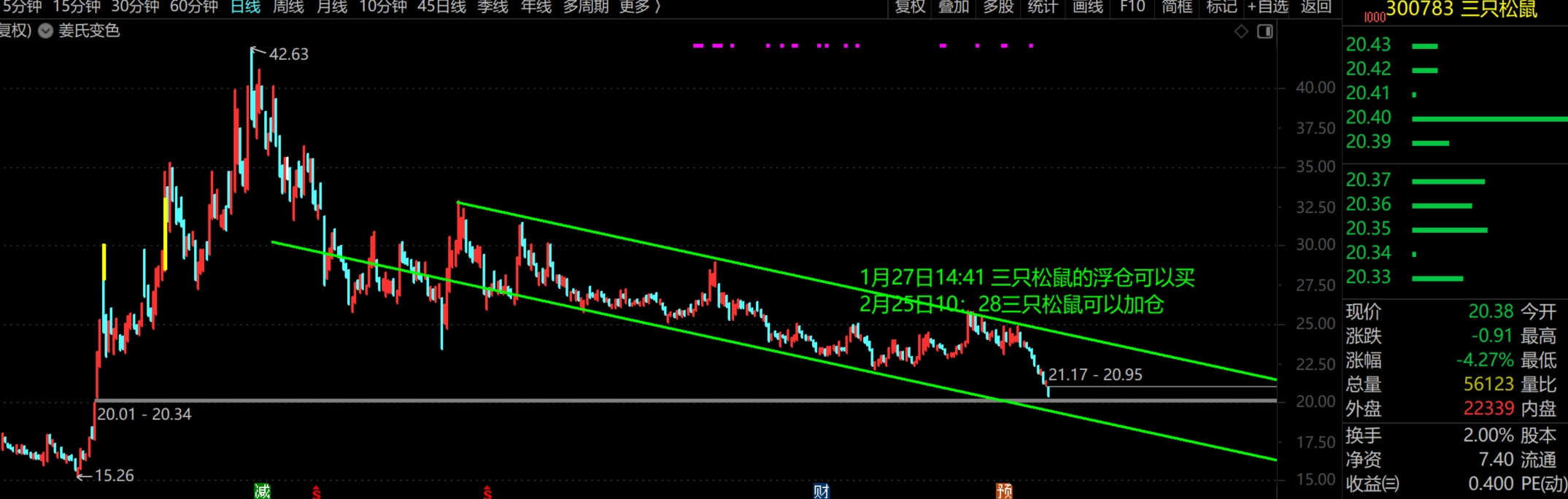Toggle the 叠加 overlay option
This screenshot has height=499, width=1568.
[x=953, y=7]
